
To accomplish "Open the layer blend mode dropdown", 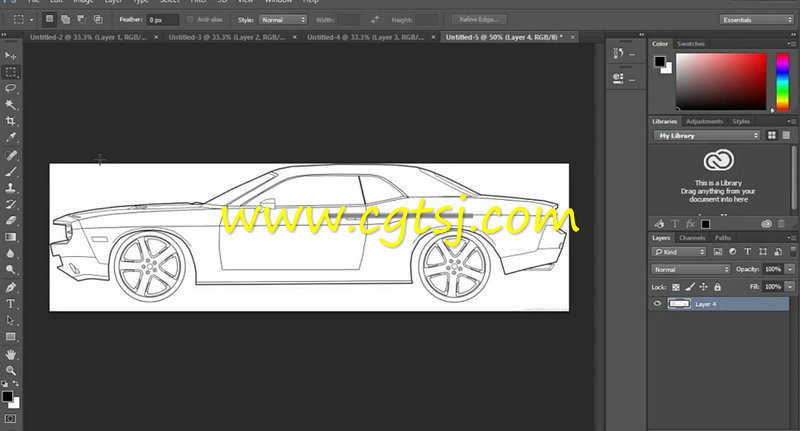I will pyautogui.click(x=691, y=269).
